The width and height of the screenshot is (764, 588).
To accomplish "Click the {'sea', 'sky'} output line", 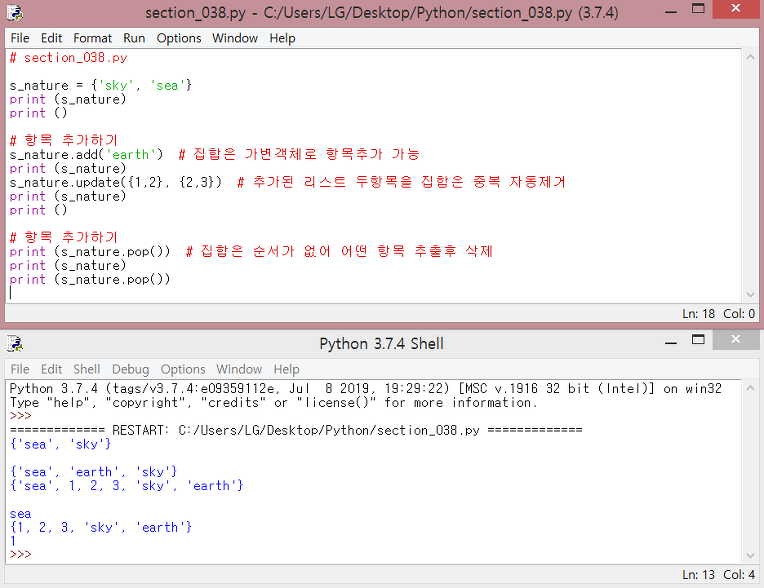I will click(60, 444).
